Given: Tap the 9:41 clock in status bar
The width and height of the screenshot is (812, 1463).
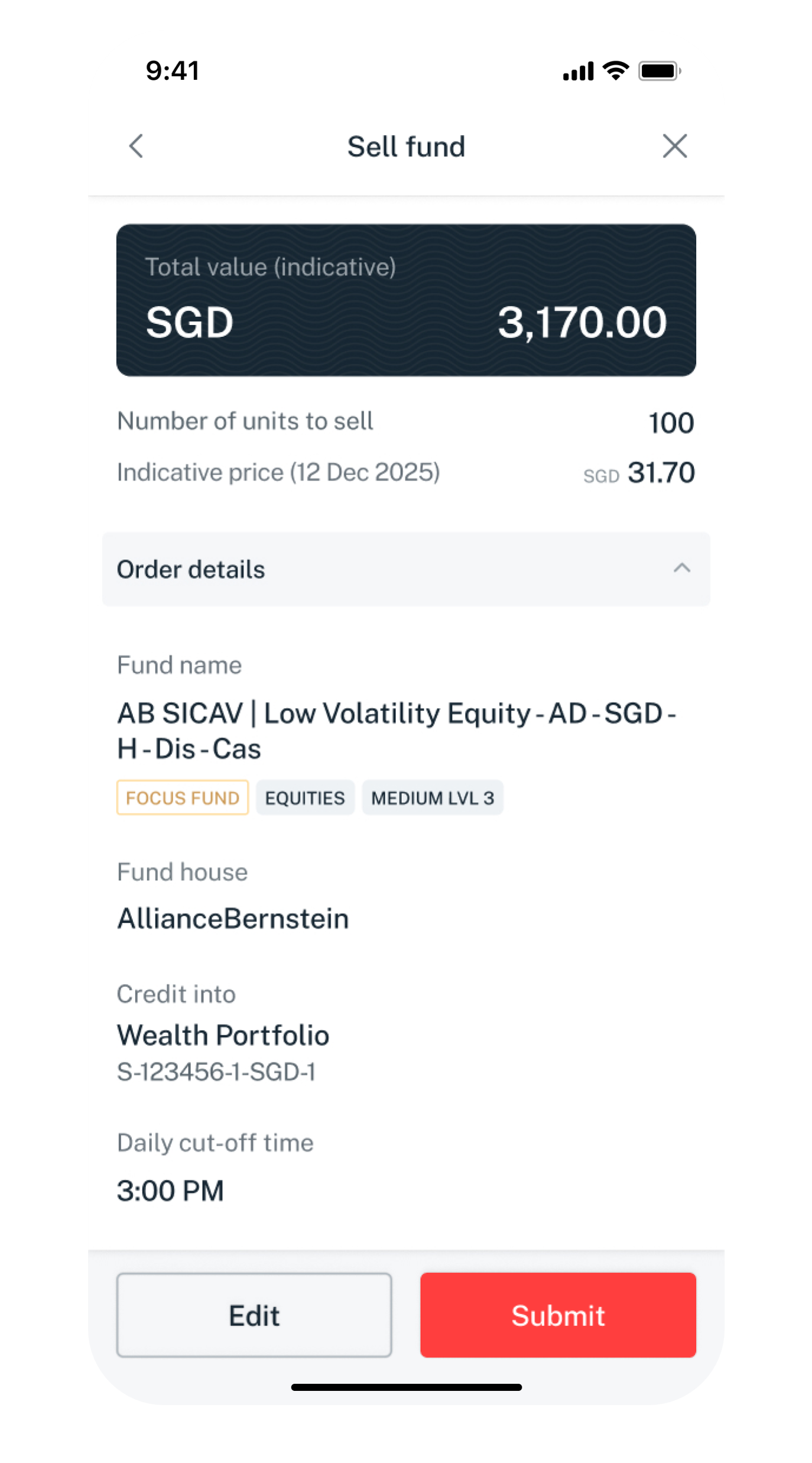Looking at the screenshot, I should (x=173, y=71).
